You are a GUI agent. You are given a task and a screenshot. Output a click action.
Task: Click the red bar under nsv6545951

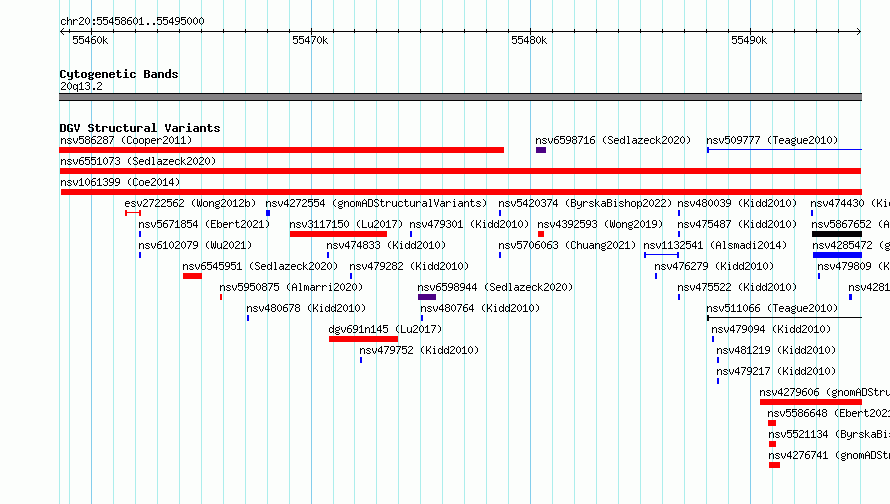tap(192, 276)
